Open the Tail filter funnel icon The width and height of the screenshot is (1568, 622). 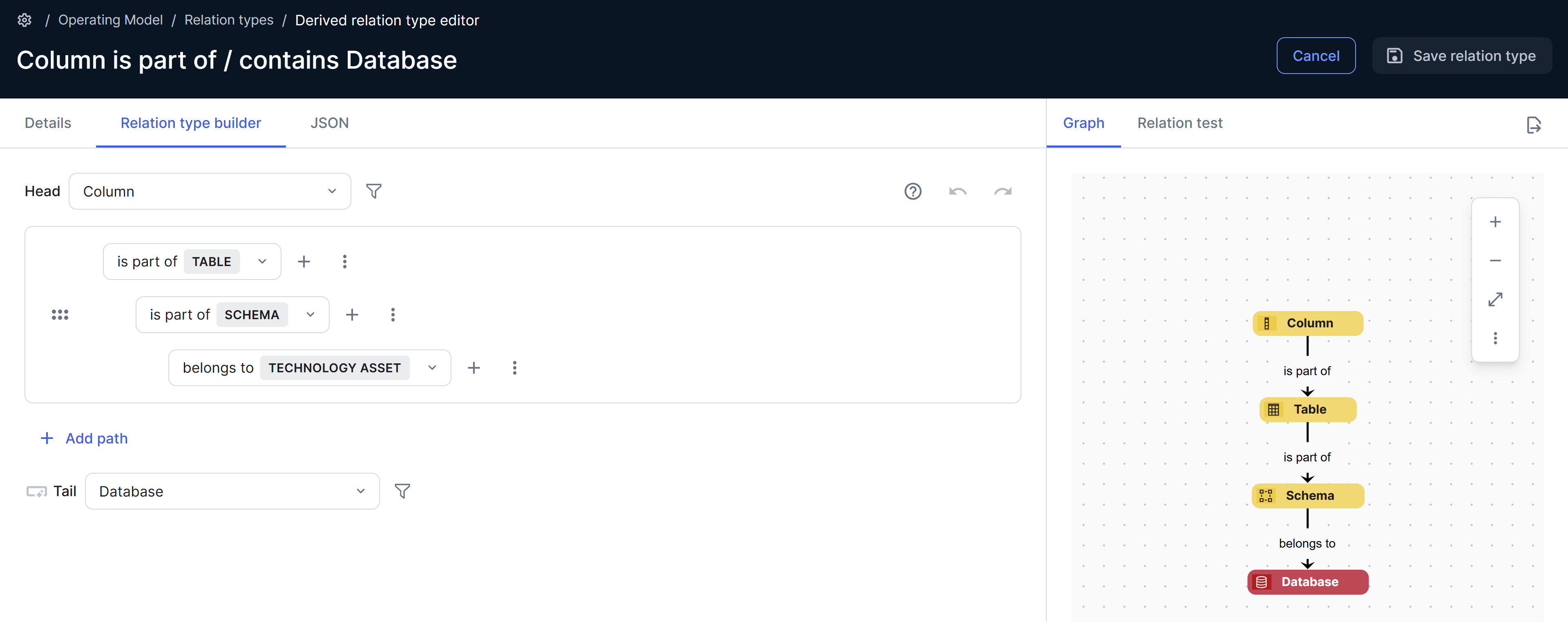click(402, 491)
